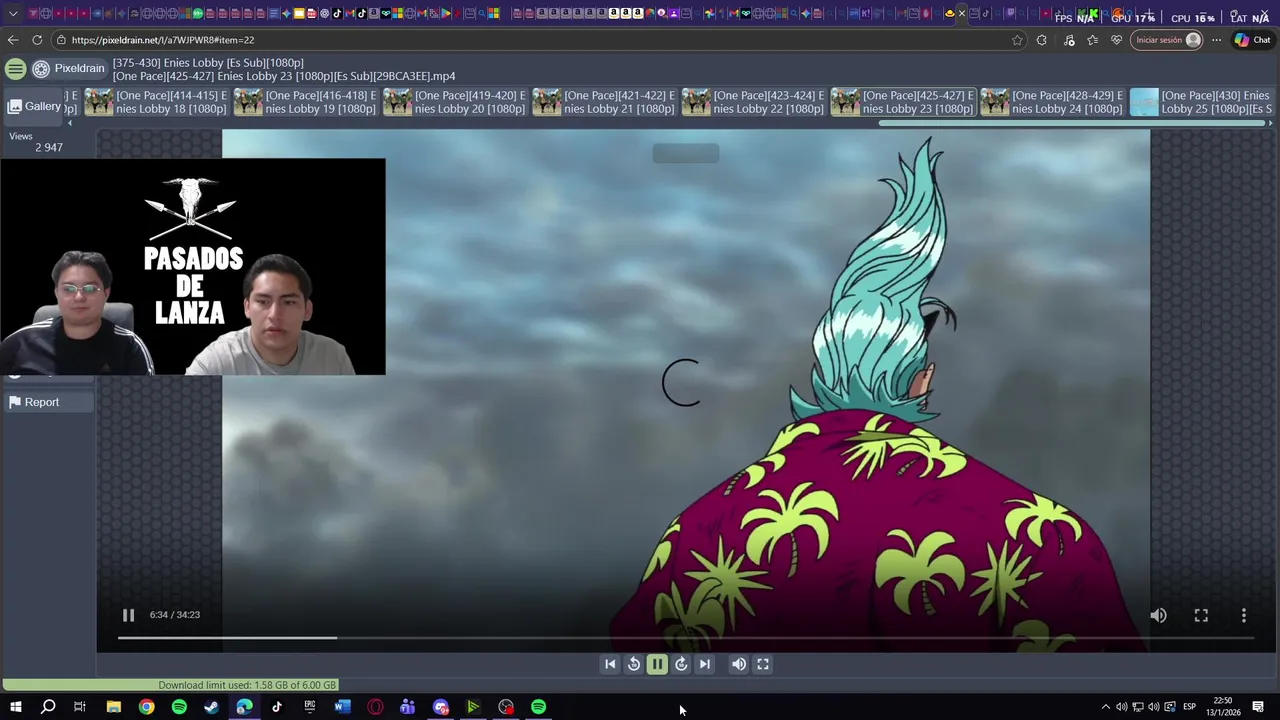Screen dimensions: 1280x720
Task: Open TikTok from the taskbar
Action: (x=277, y=707)
